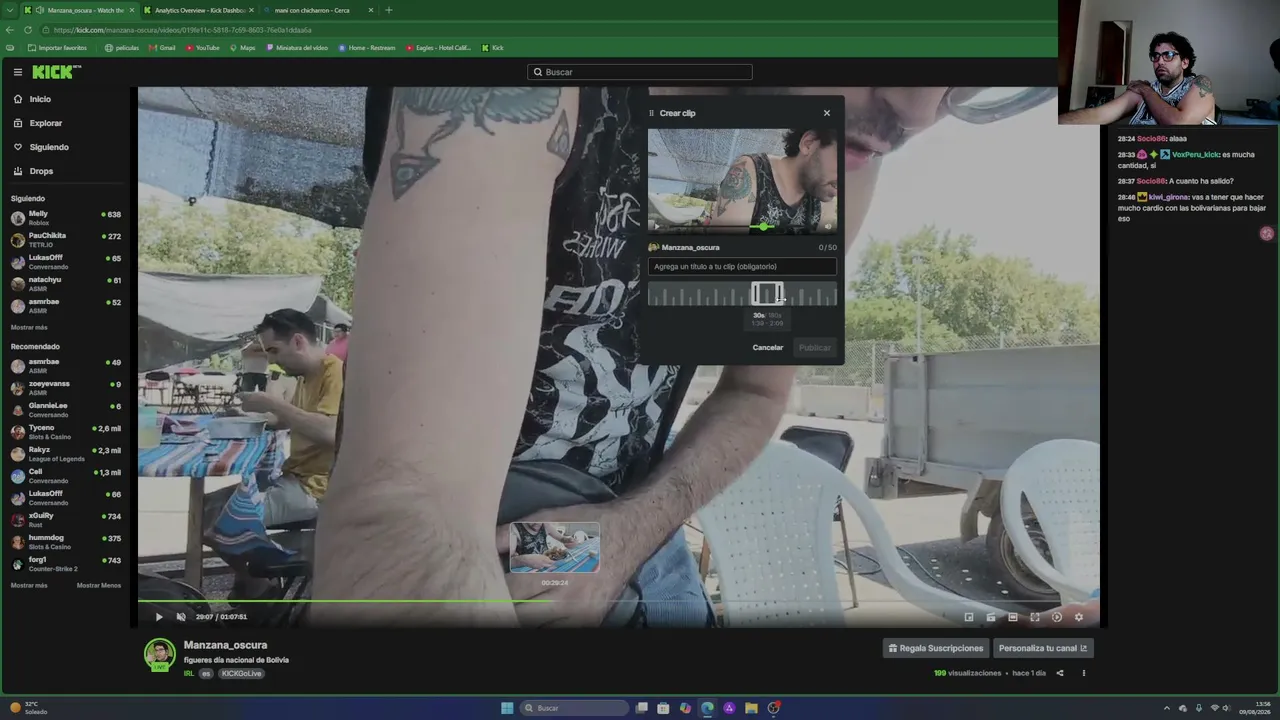Open Siguiendo in the sidebar menu
Screen dimensions: 1280x720
click(x=49, y=147)
